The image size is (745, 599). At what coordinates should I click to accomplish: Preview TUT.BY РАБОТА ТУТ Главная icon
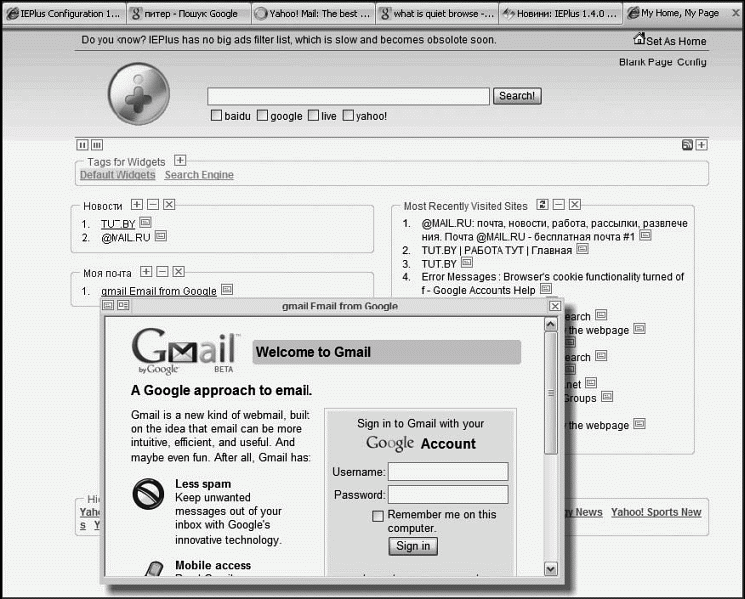tap(583, 248)
